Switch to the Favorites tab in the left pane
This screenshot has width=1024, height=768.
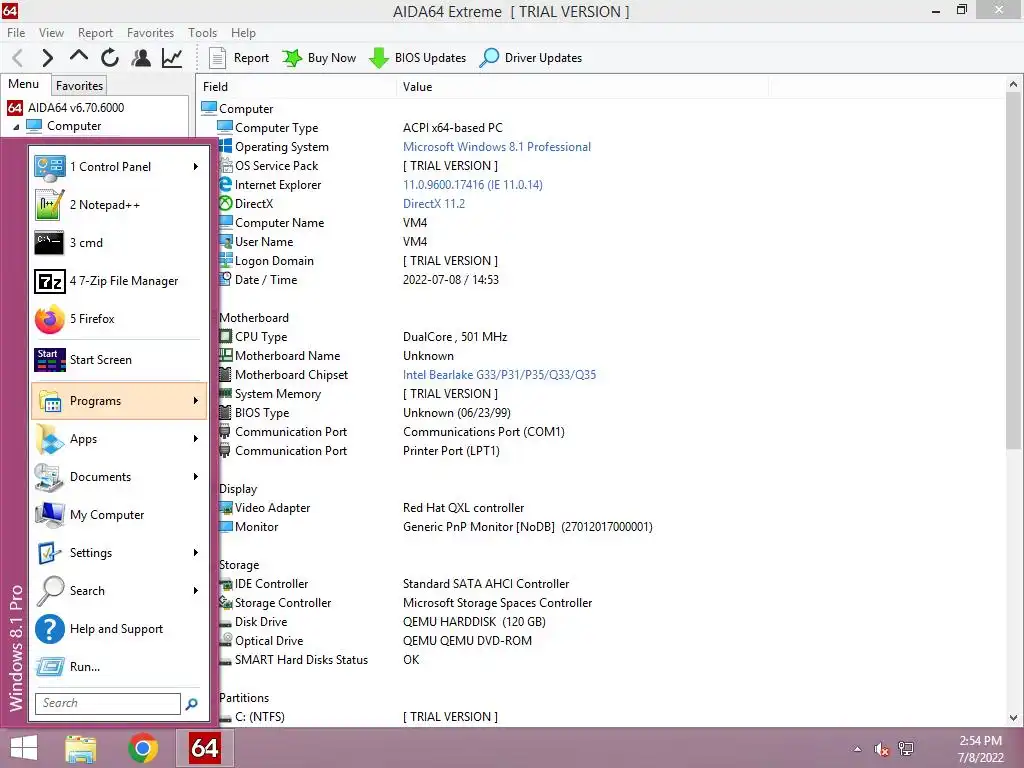pos(79,86)
